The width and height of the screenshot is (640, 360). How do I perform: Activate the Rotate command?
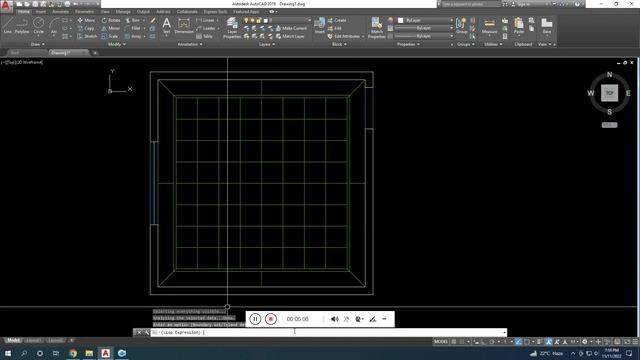[x=111, y=20]
